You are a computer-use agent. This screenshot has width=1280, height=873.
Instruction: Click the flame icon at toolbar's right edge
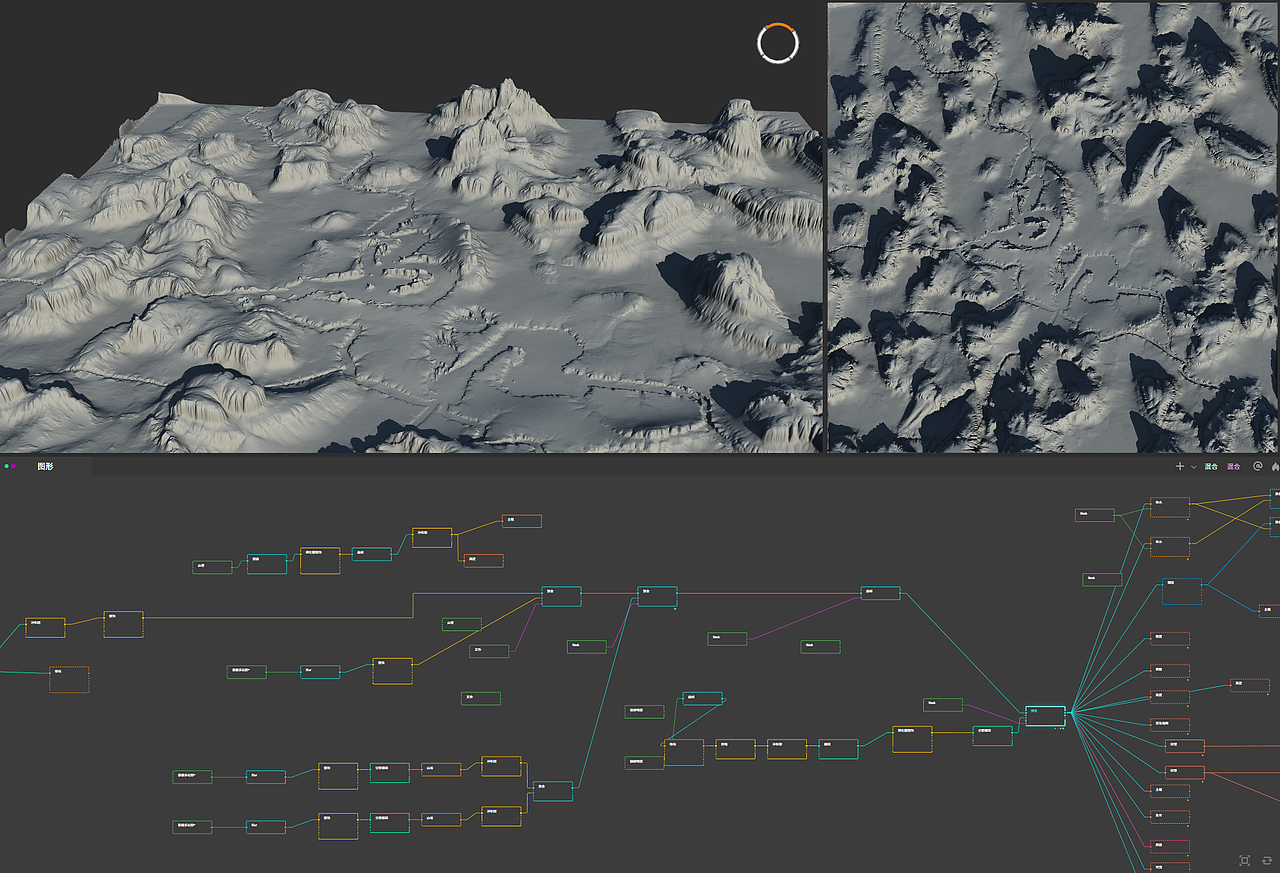pos(1275,466)
